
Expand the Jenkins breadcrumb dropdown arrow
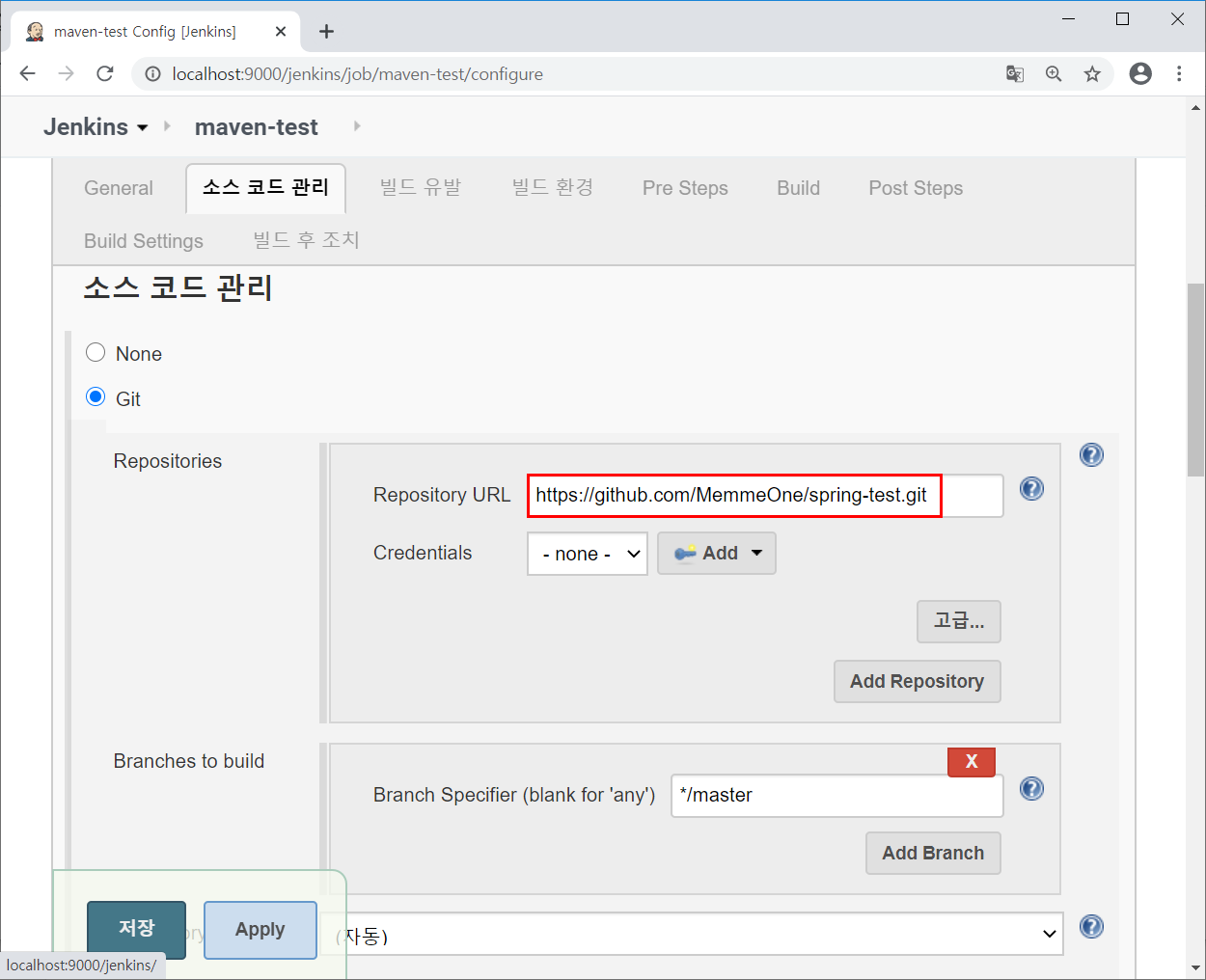[x=143, y=128]
